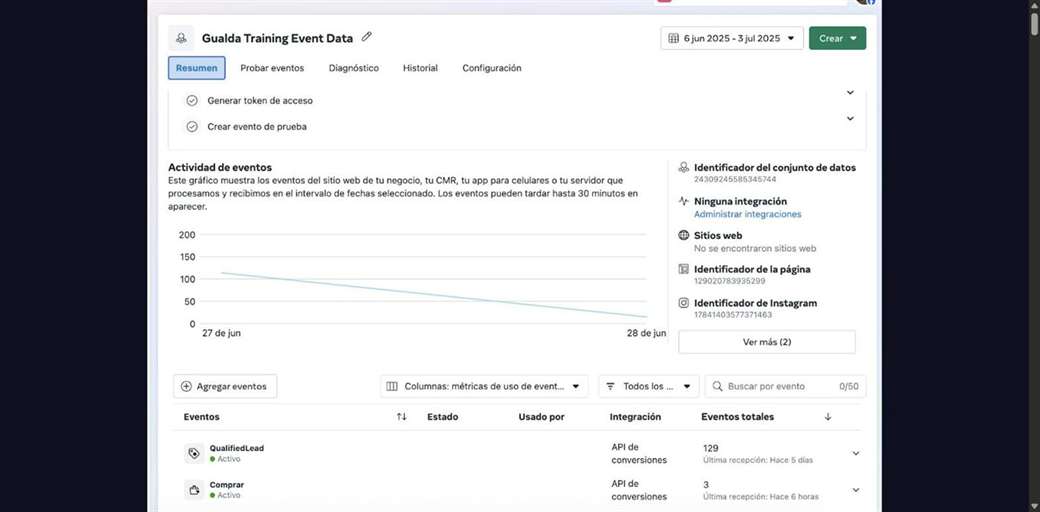Click the Generar token de acceso check circle
This screenshot has width=1040, height=512.
tap(192, 101)
